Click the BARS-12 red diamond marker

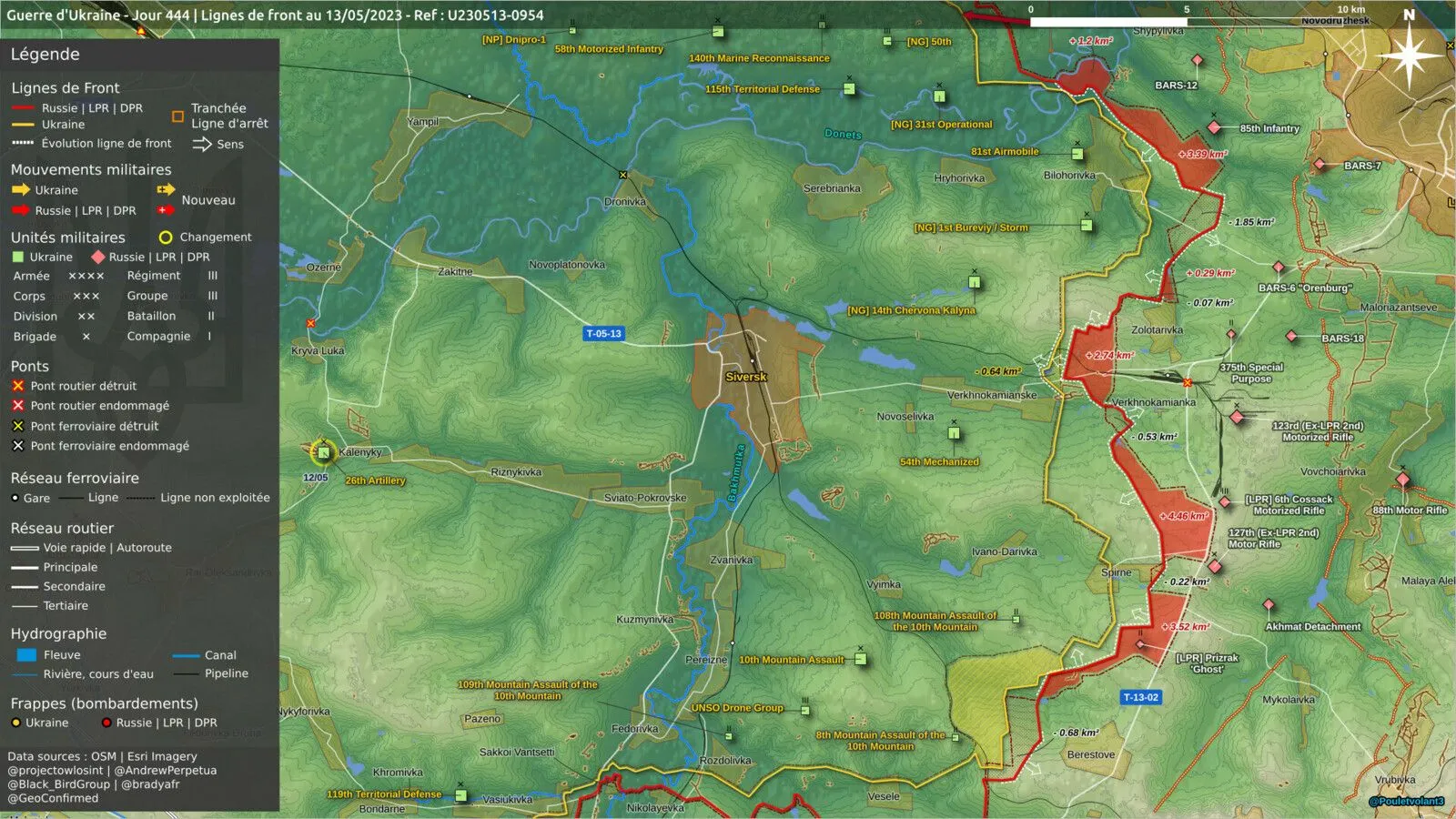point(1198,61)
